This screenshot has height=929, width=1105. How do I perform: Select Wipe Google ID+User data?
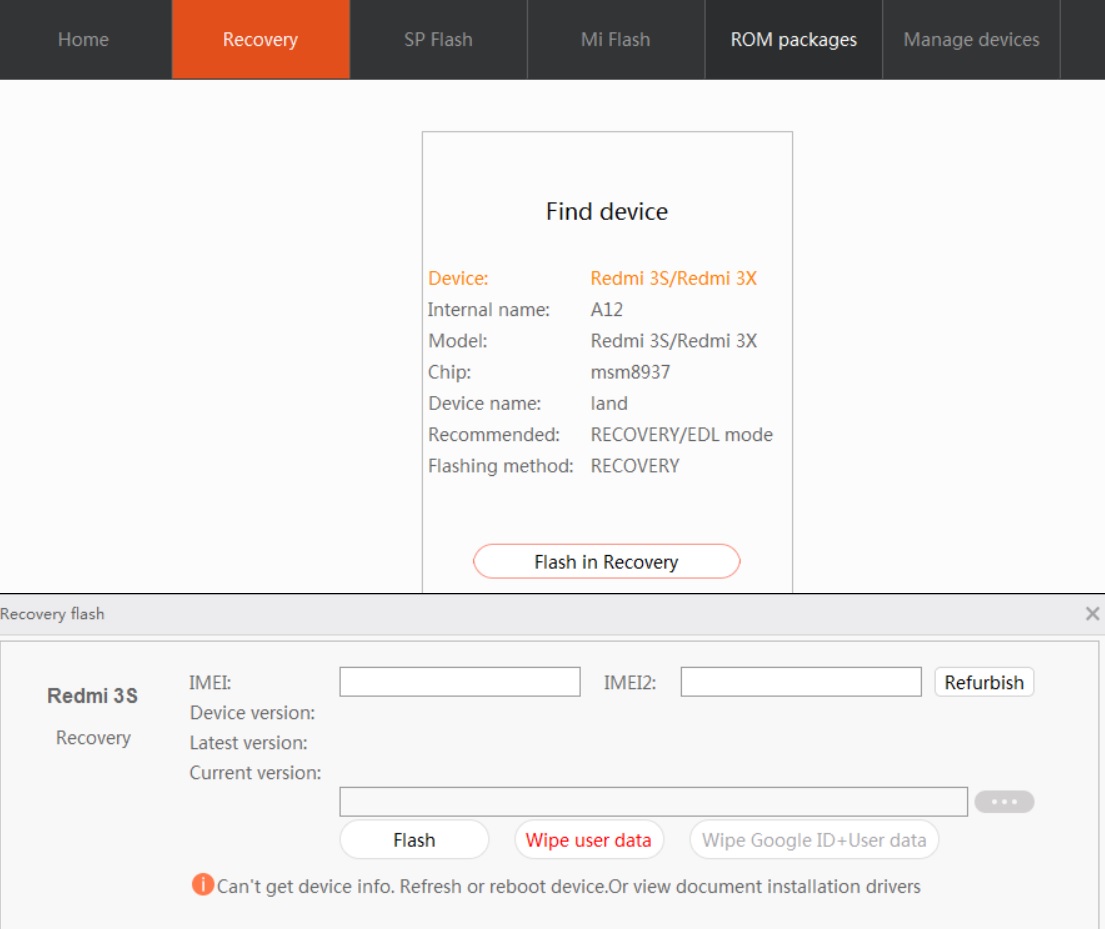[x=814, y=840]
